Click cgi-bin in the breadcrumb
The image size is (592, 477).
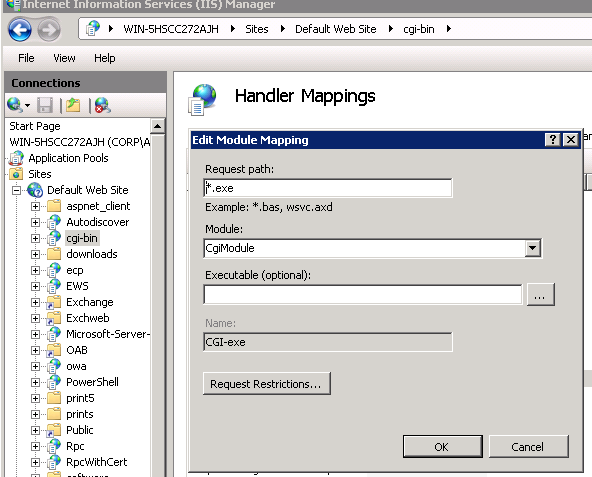[419, 29]
